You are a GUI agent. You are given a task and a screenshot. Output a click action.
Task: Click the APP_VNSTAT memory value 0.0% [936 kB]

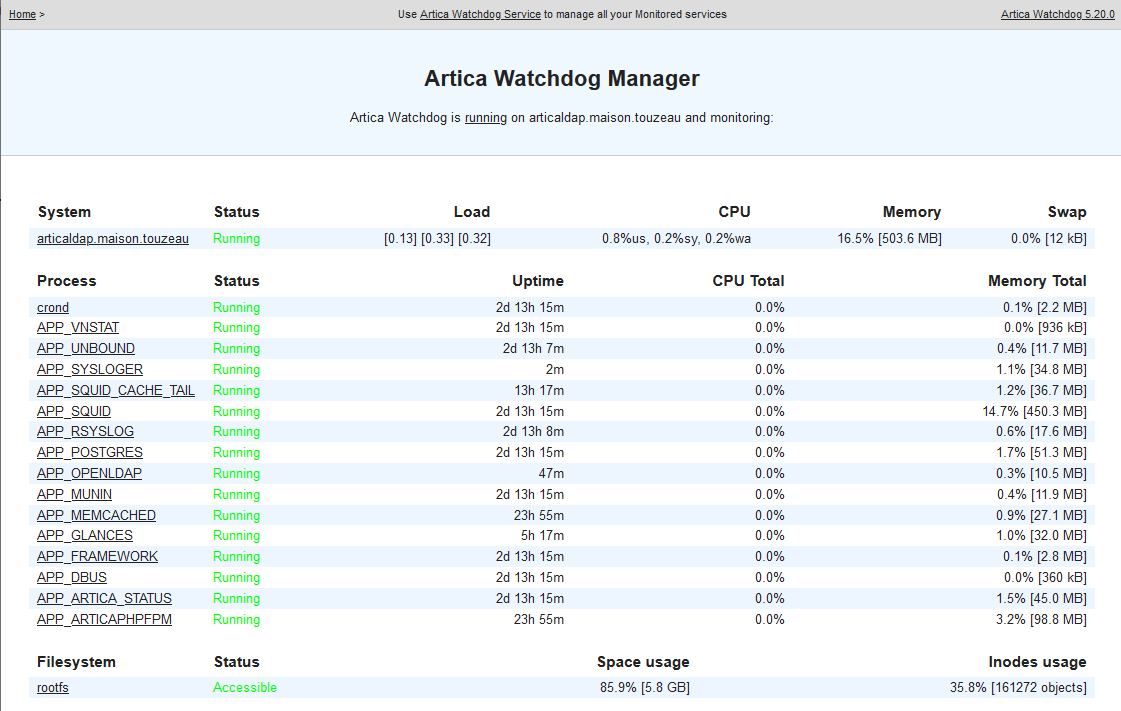(1045, 327)
